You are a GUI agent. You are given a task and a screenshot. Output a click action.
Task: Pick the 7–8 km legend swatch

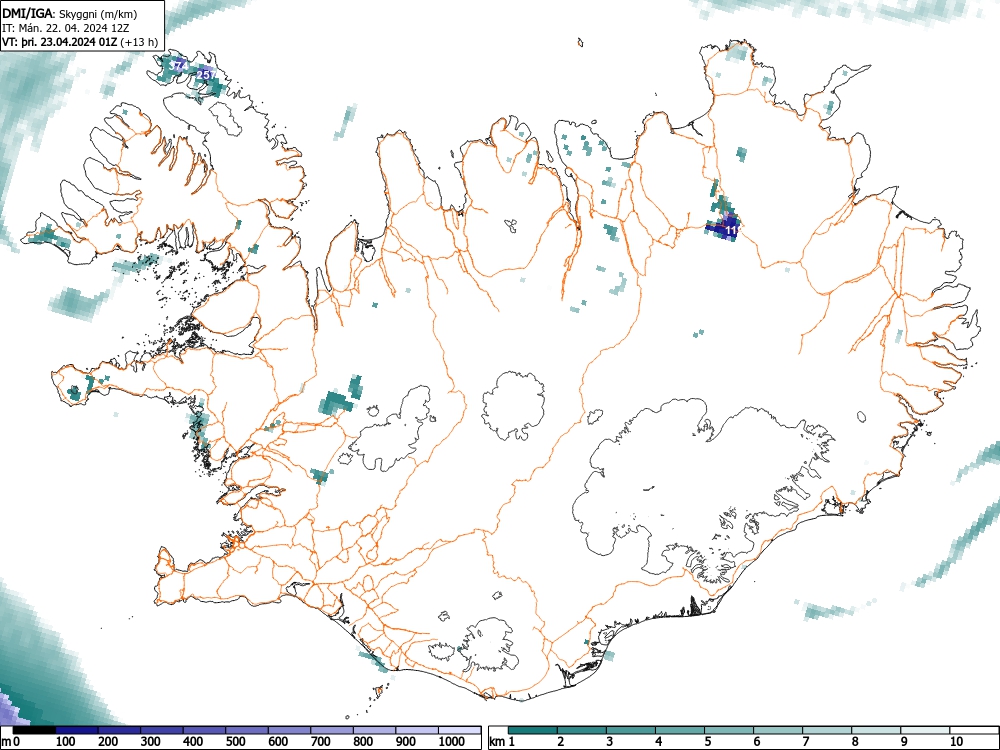827,730
